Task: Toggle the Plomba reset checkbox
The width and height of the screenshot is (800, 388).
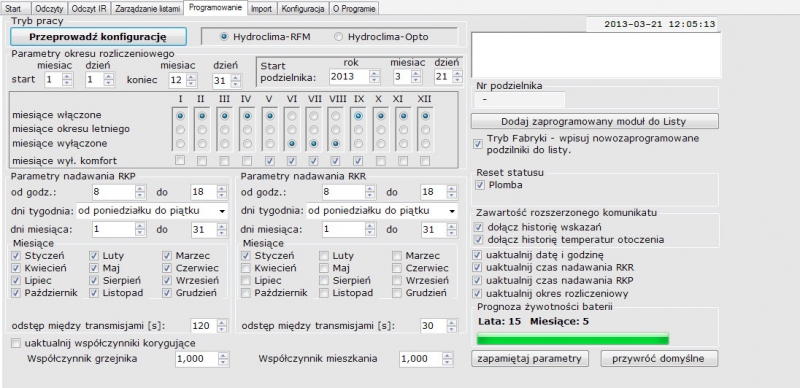Action: point(480,185)
